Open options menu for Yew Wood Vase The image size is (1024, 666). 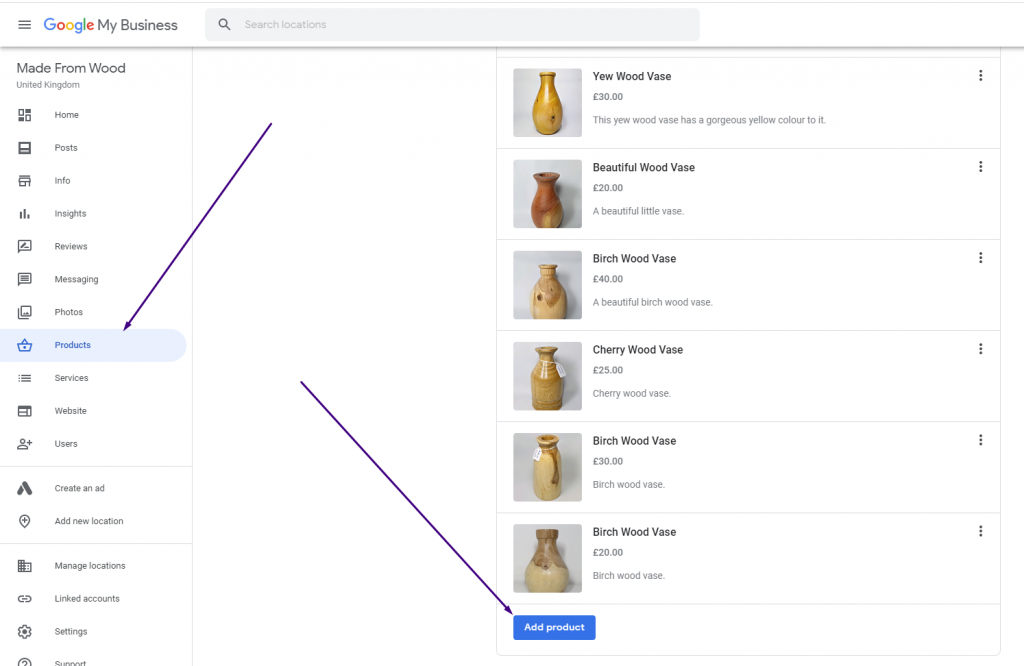[980, 76]
